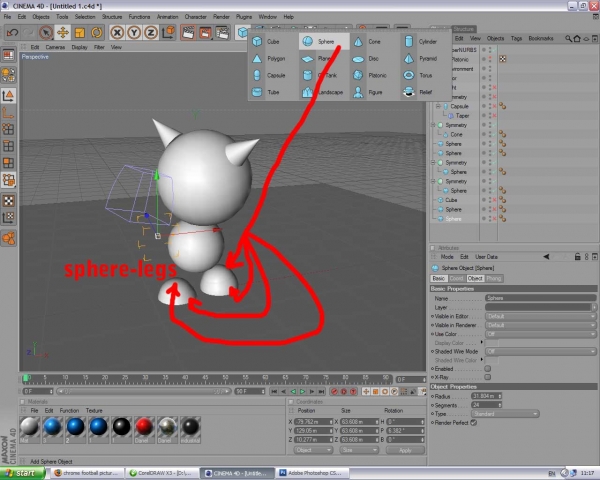The width and height of the screenshot is (600, 480).
Task: Open the Plugins menu
Action: [244, 17]
